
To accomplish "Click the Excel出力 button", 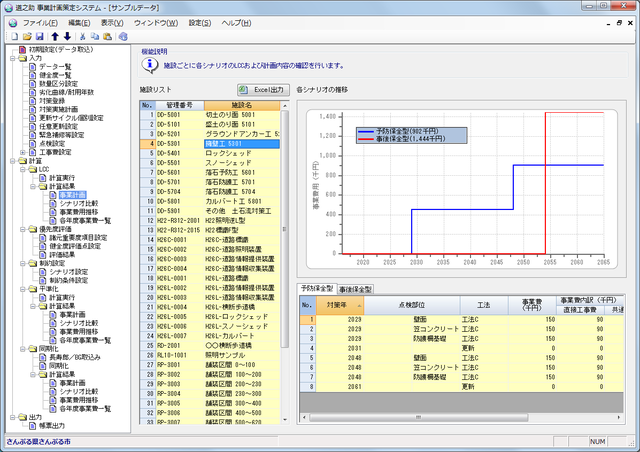I will tap(261, 89).
